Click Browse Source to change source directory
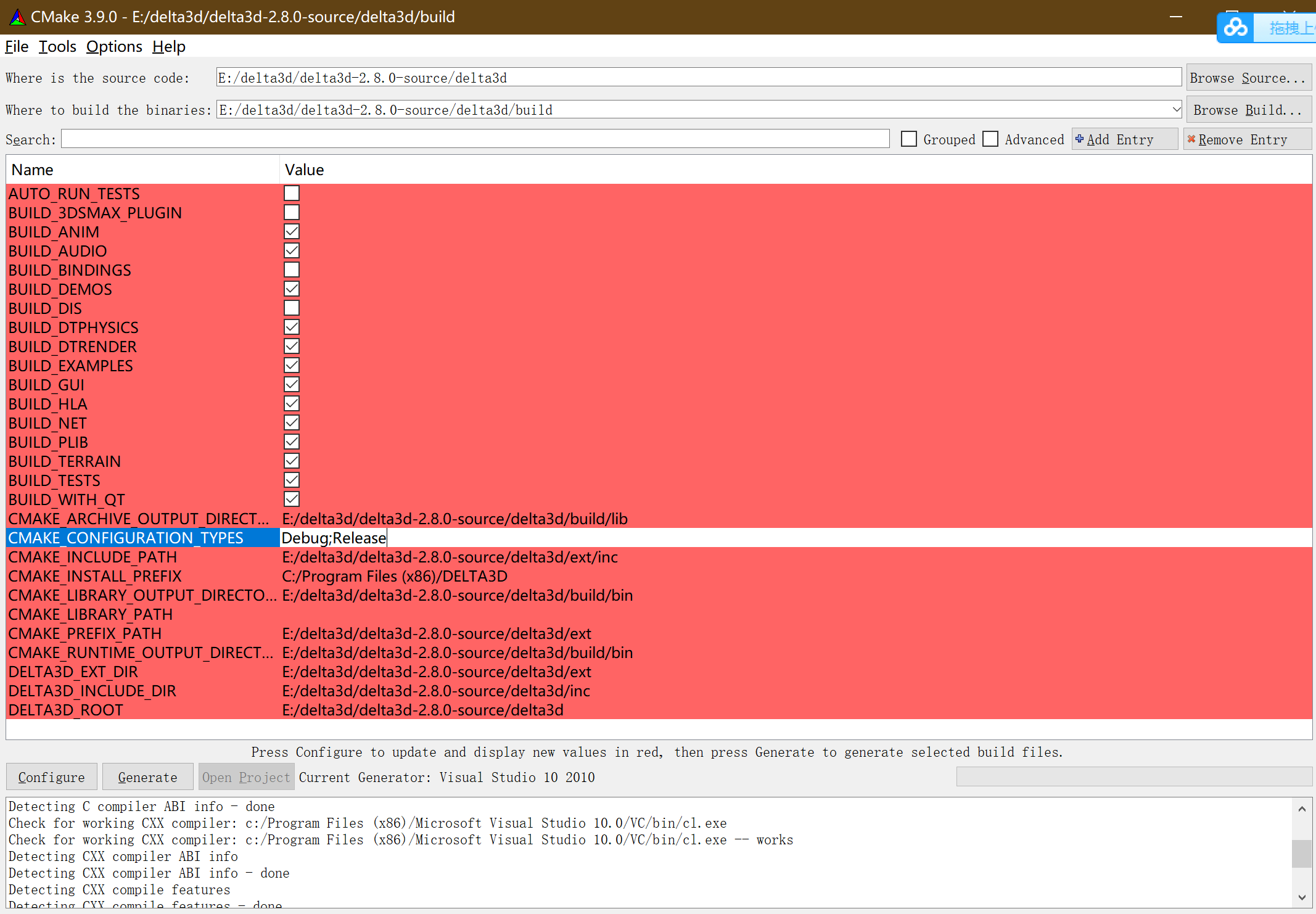The height and width of the screenshot is (914, 1316). 1248,77
